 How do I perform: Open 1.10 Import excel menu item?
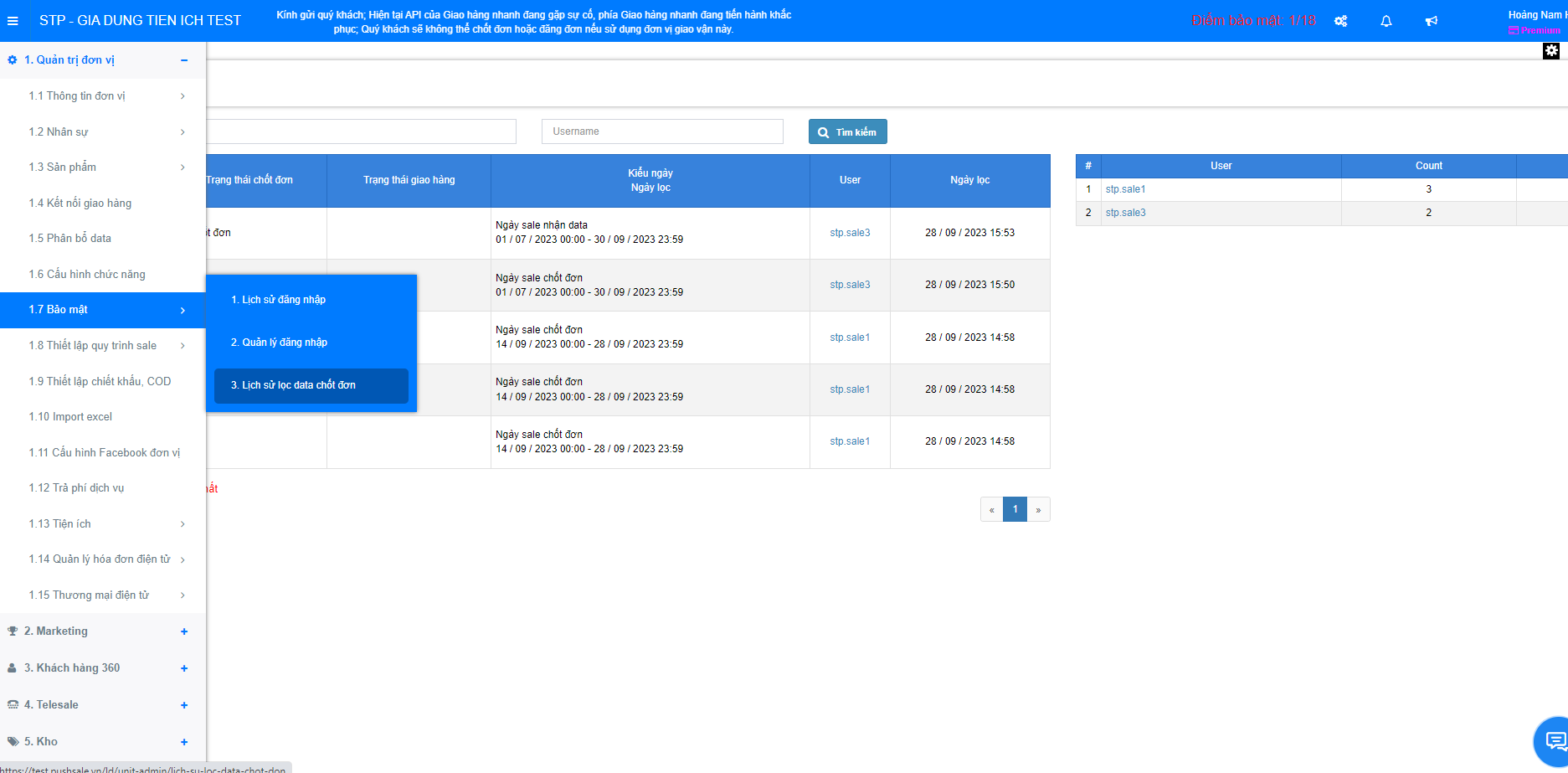pyautogui.click(x=70, y=417)
